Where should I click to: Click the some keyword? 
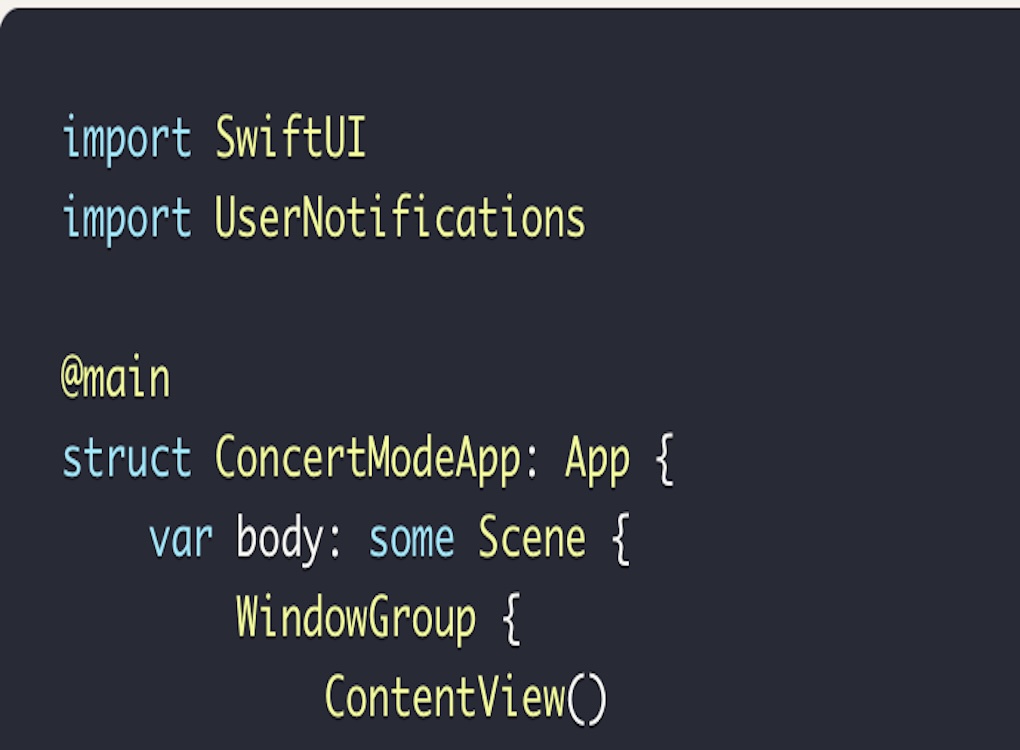tap(411, 540)
